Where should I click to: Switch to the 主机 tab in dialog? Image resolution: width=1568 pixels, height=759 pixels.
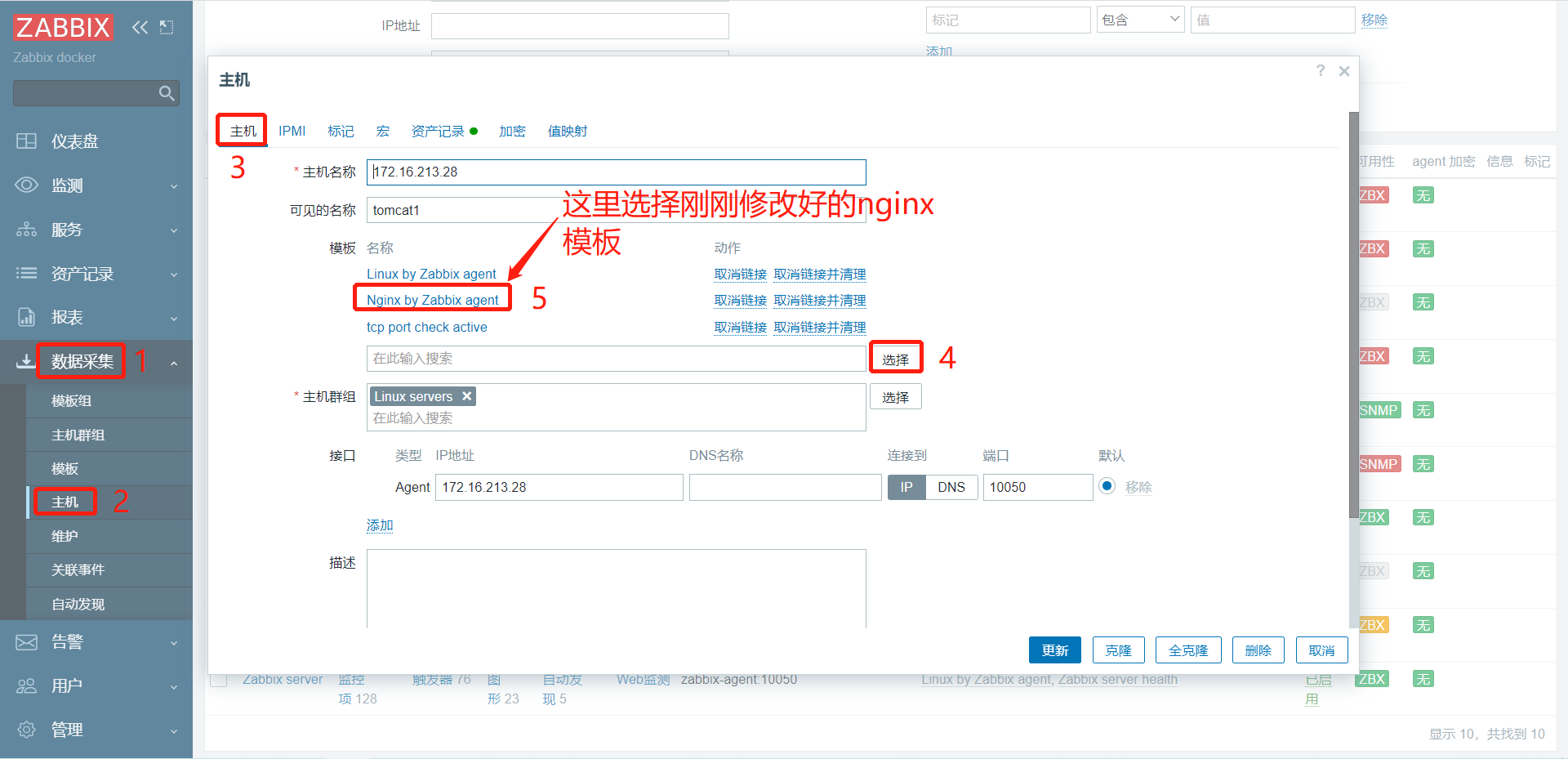point(243,131)
